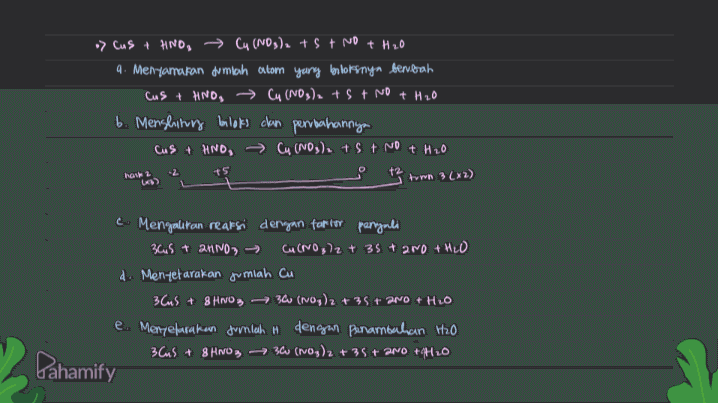Click heading 'd. Menyetarakan jumlah Cu'
This screenshot has height=406, width=718.
[x=206, y=274]
